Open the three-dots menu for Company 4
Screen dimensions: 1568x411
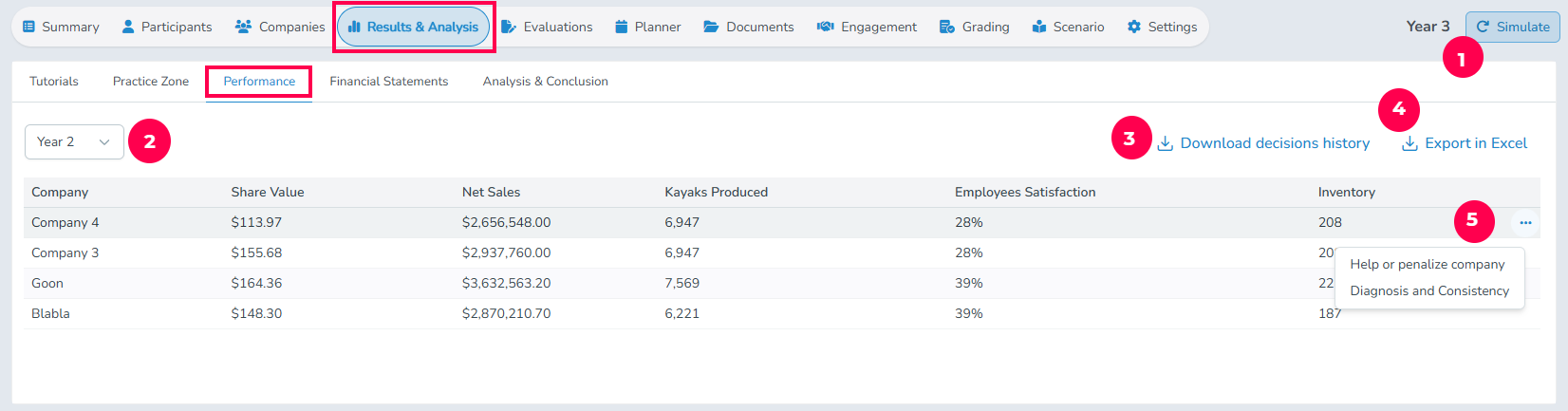click(x=1525, y=223)
